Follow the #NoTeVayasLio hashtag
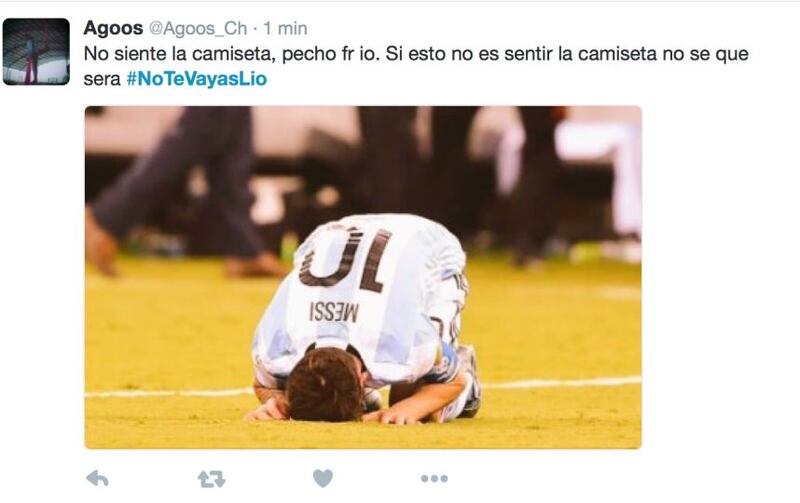The width and height of the screenshot is (800, 503). click(x=196, y=79)
